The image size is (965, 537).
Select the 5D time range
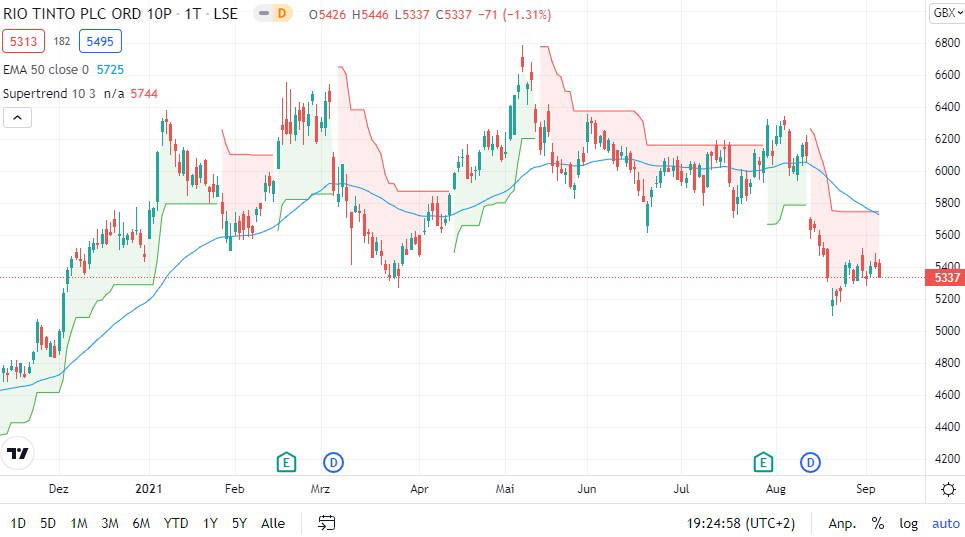click(x=47, y=523)
